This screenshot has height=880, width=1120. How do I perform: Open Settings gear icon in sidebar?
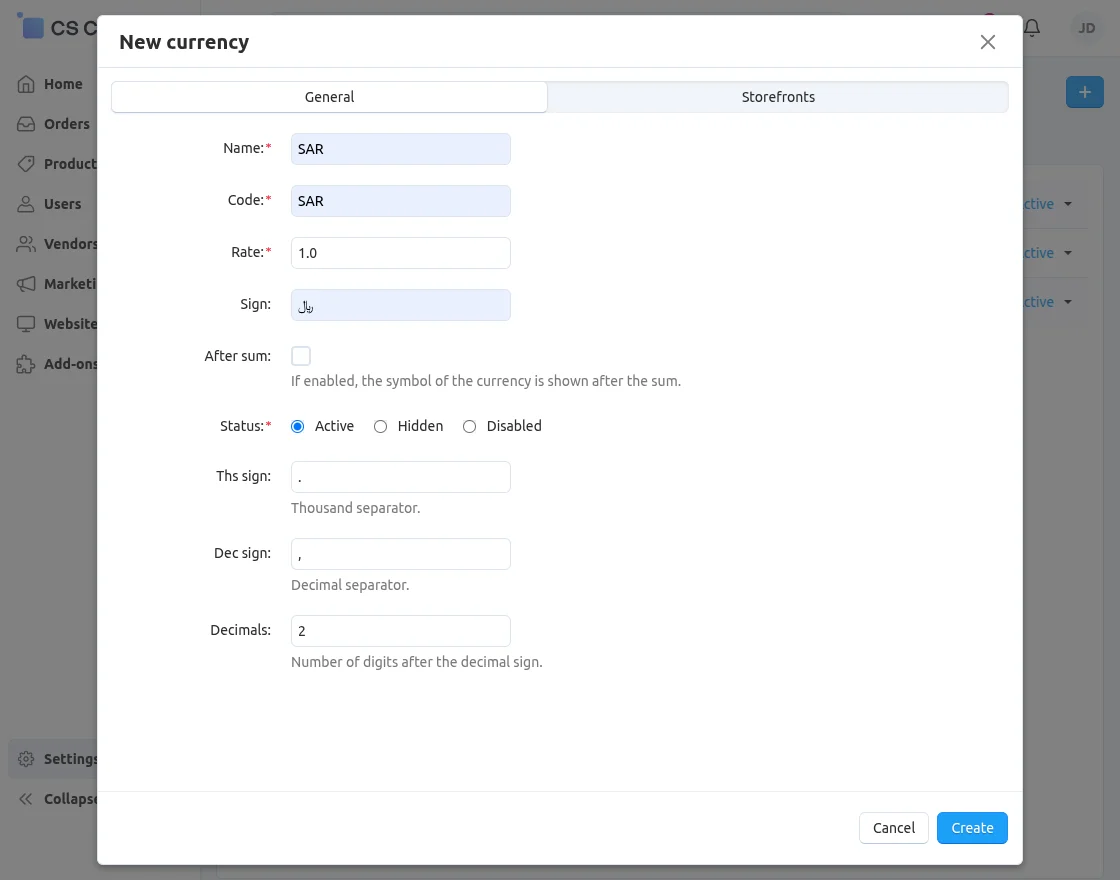[26, 759]
